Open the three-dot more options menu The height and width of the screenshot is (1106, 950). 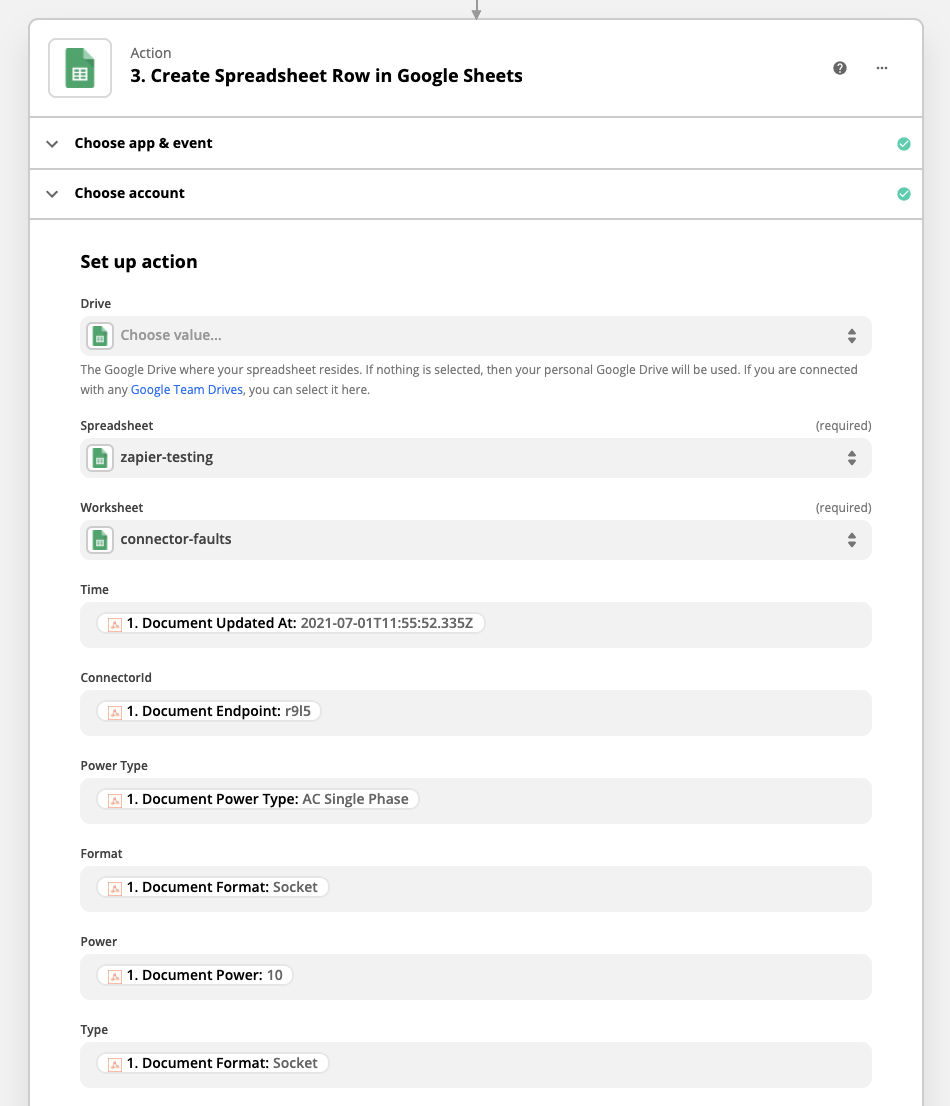(881, 68)
